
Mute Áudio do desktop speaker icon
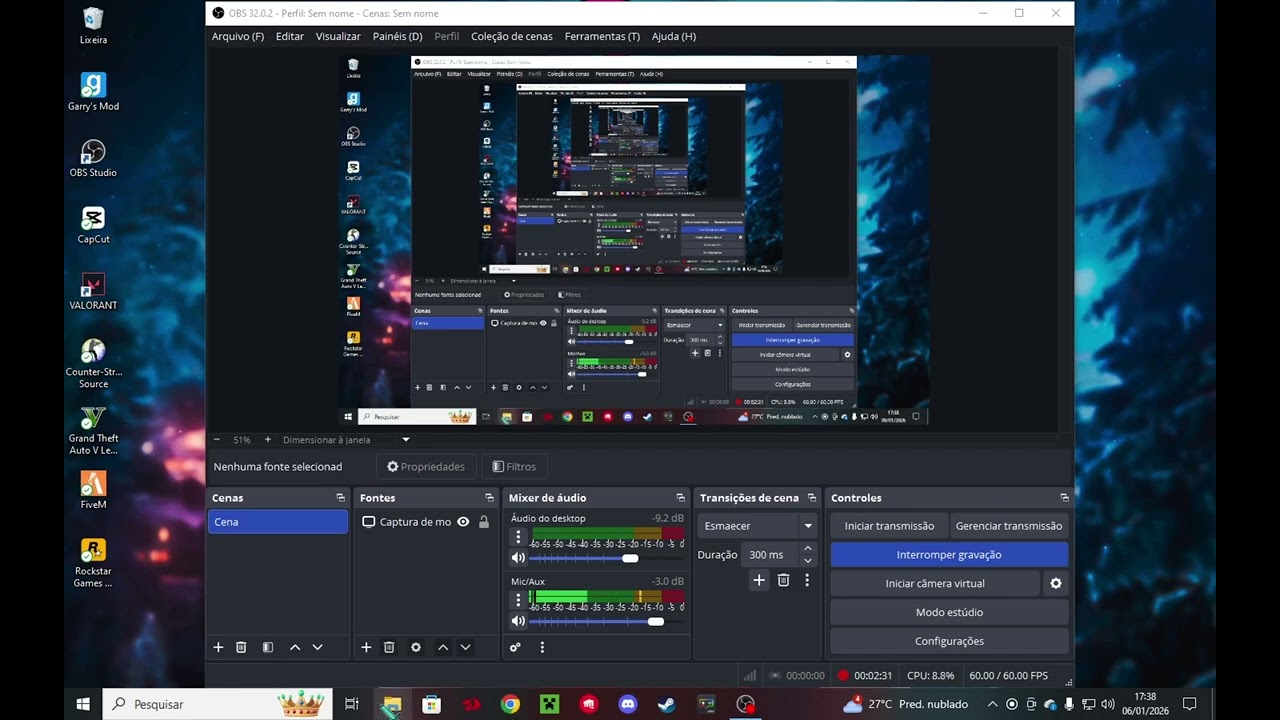[518, 558]
